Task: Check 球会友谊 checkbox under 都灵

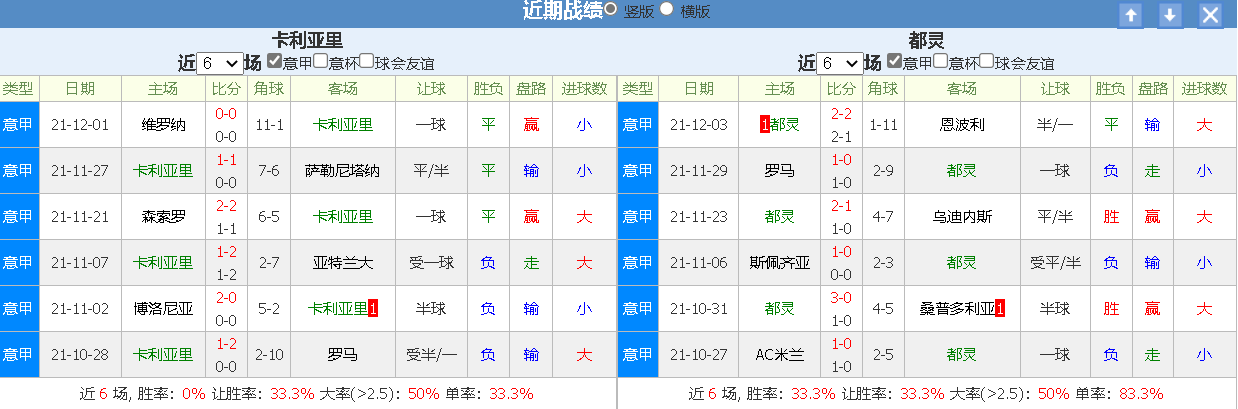Action: 986,61
